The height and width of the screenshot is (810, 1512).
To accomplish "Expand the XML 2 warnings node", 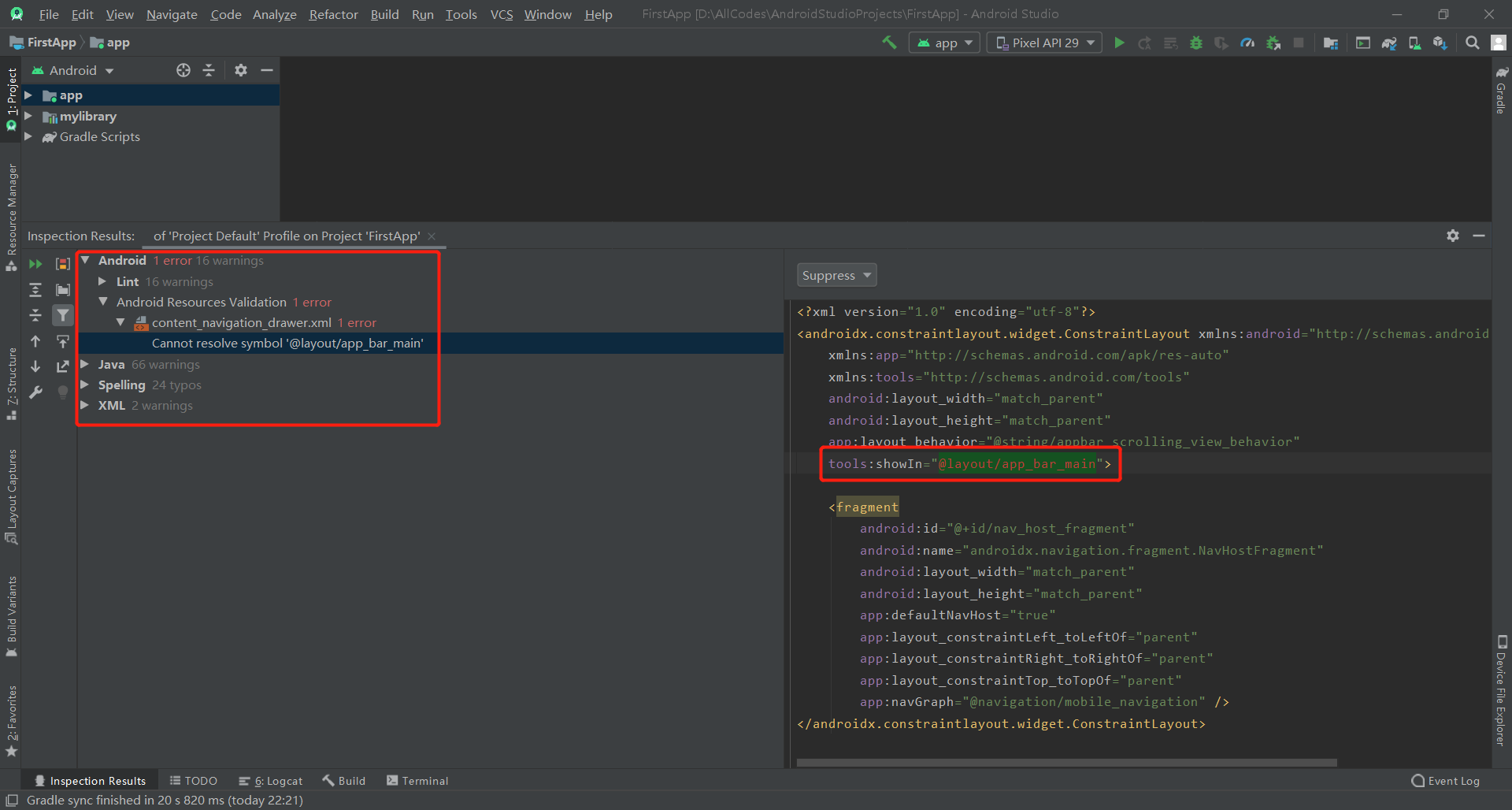I will (85, 405).
